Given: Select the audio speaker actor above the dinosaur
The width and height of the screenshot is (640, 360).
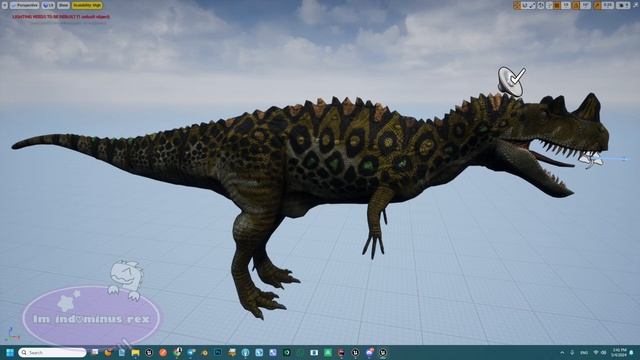Looking at the screenshot, I should 511,82.
